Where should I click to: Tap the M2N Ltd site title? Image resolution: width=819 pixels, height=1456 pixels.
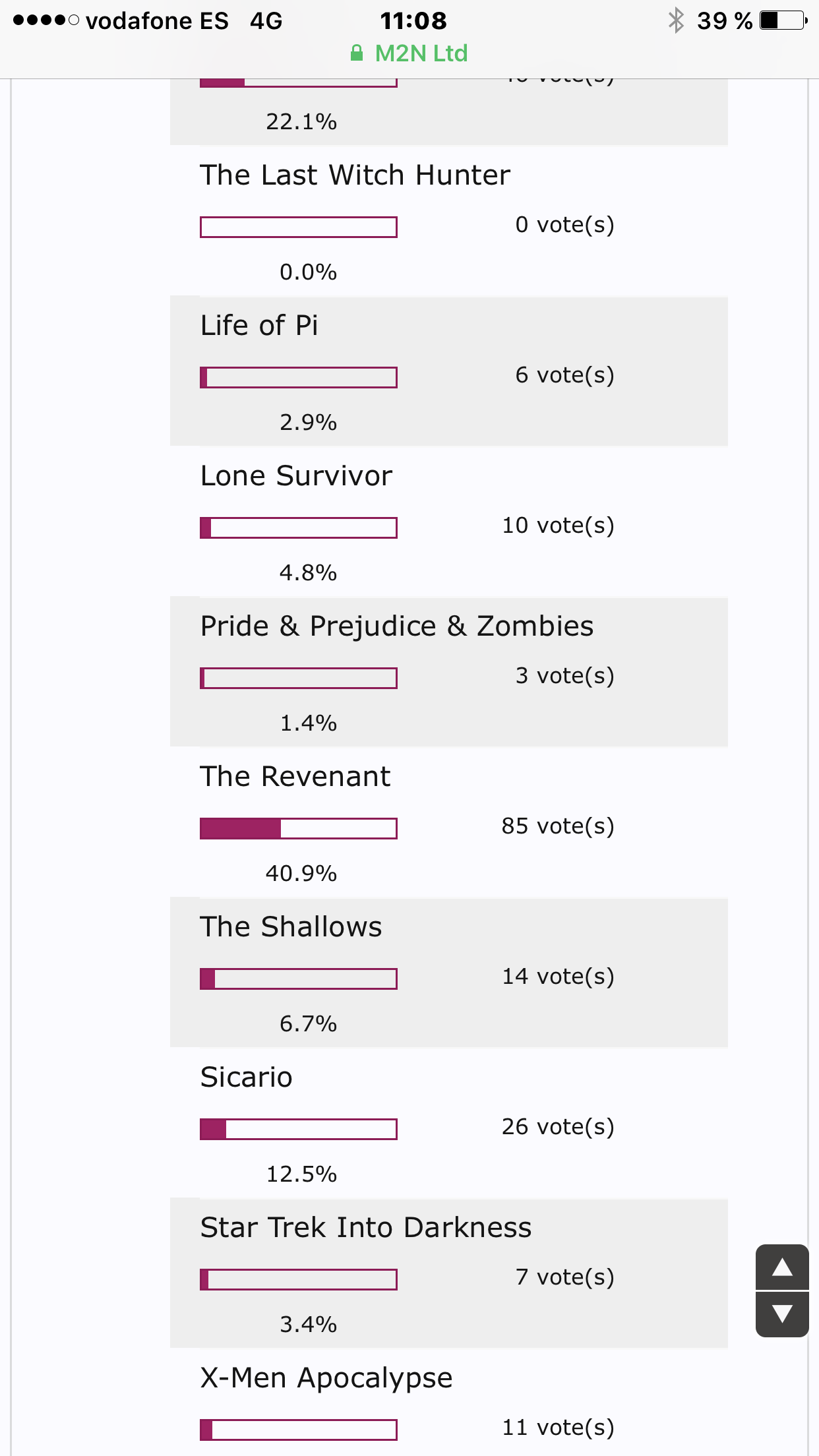tap(421, 53)
